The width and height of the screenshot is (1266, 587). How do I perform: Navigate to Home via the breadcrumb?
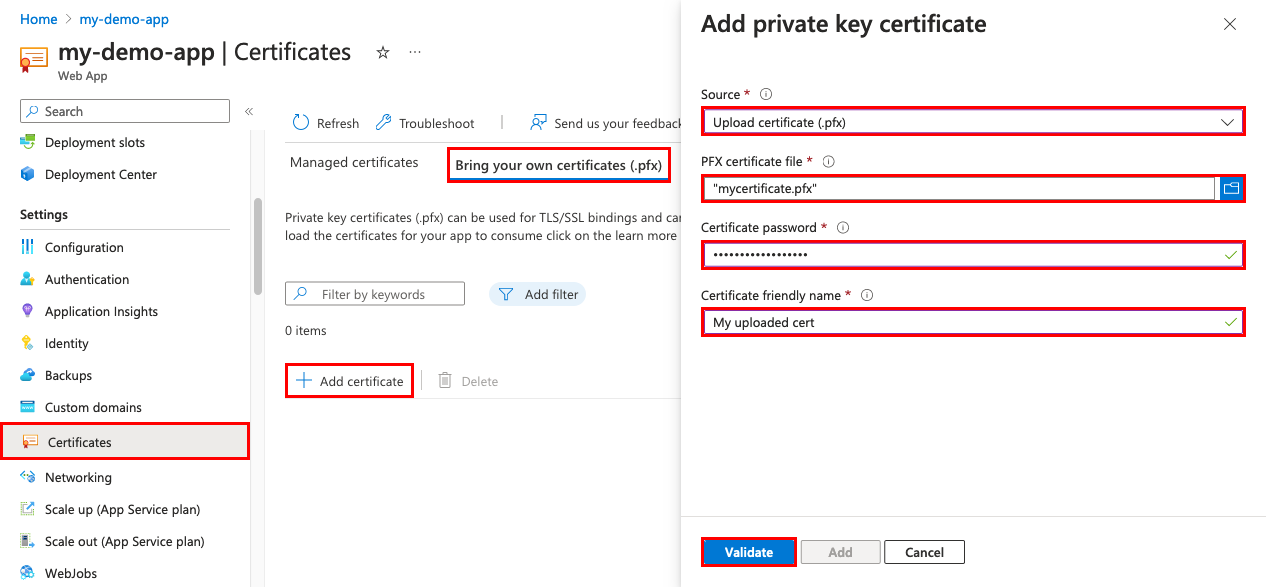click(x=39, y=18)
